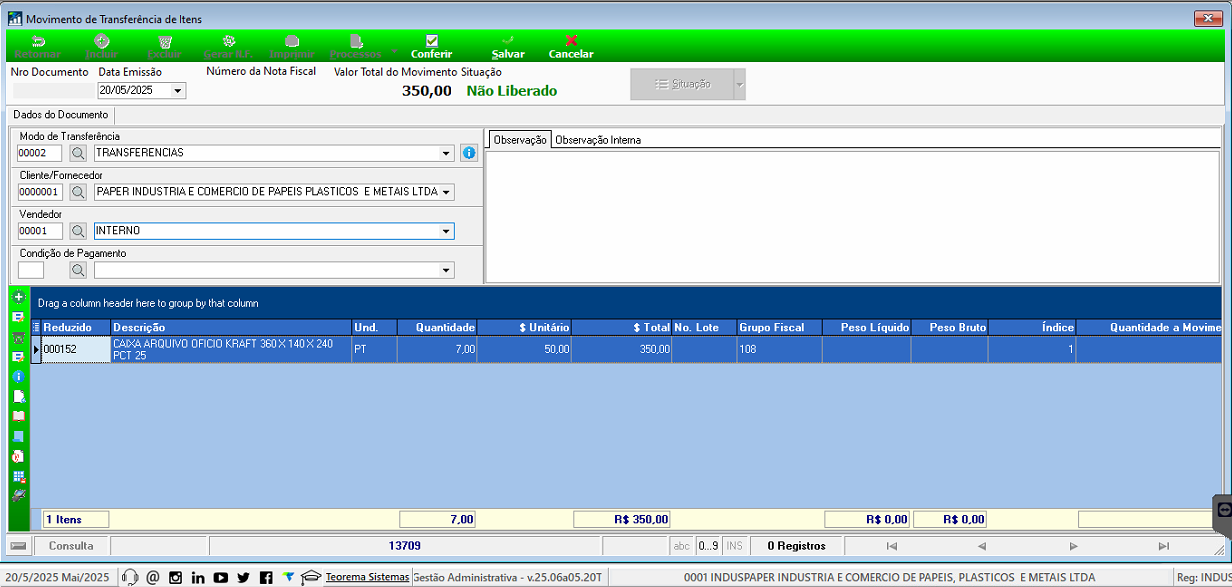1232x587 pixels.
Task: Open the grid column chooser icon
Action: 36,327
